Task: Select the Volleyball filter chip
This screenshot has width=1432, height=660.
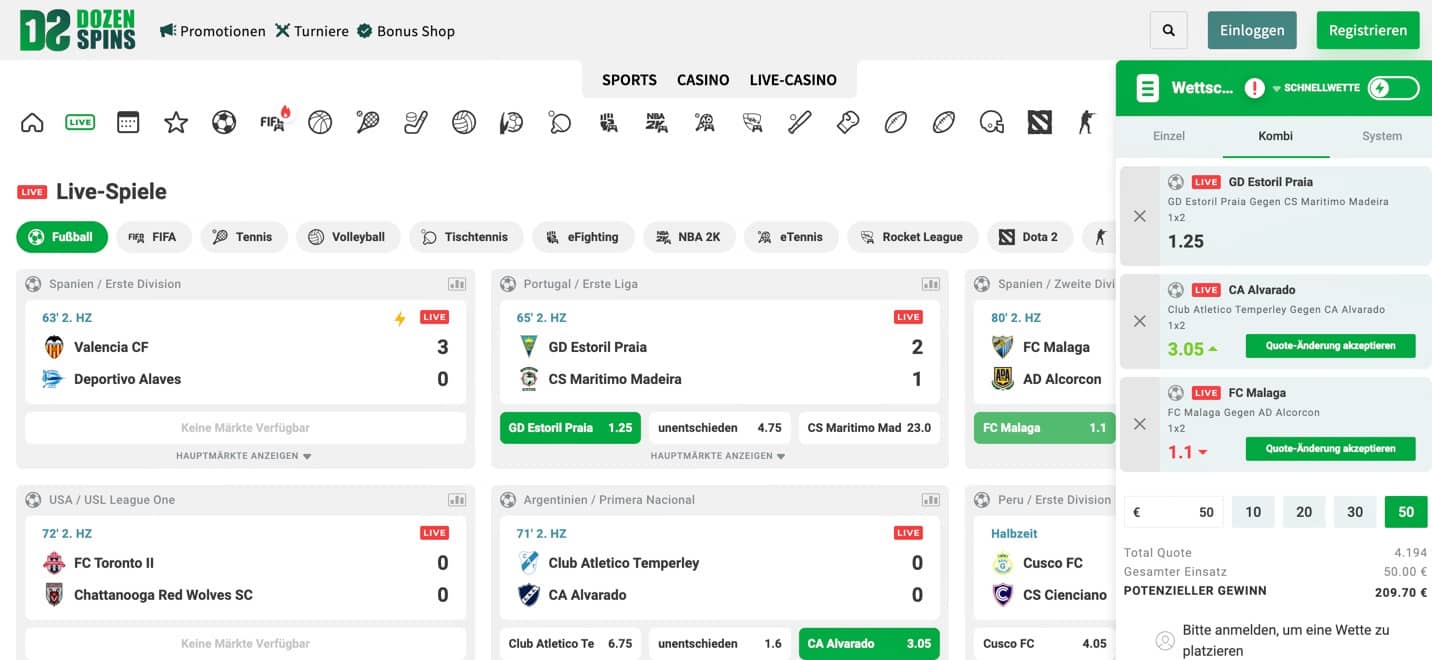Action: tap(346, 237)
